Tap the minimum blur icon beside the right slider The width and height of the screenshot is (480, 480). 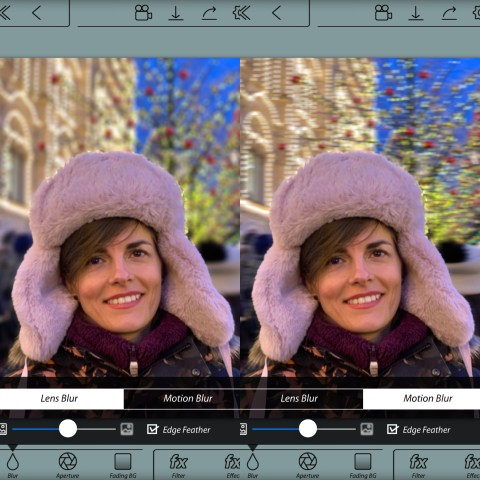[x=244, y=429]
